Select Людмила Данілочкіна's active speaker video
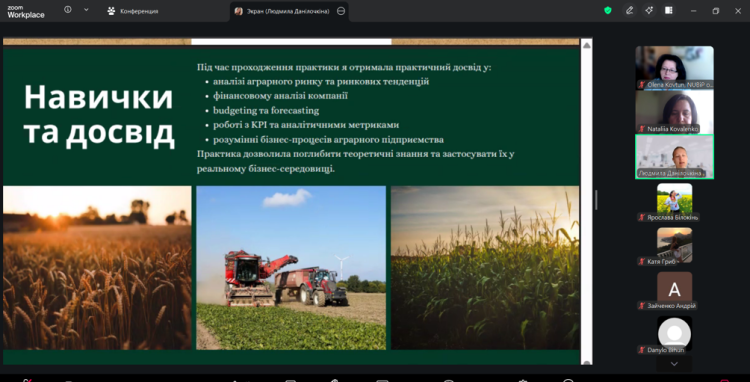This screenshot has height=382, width=750. point(674,157)
